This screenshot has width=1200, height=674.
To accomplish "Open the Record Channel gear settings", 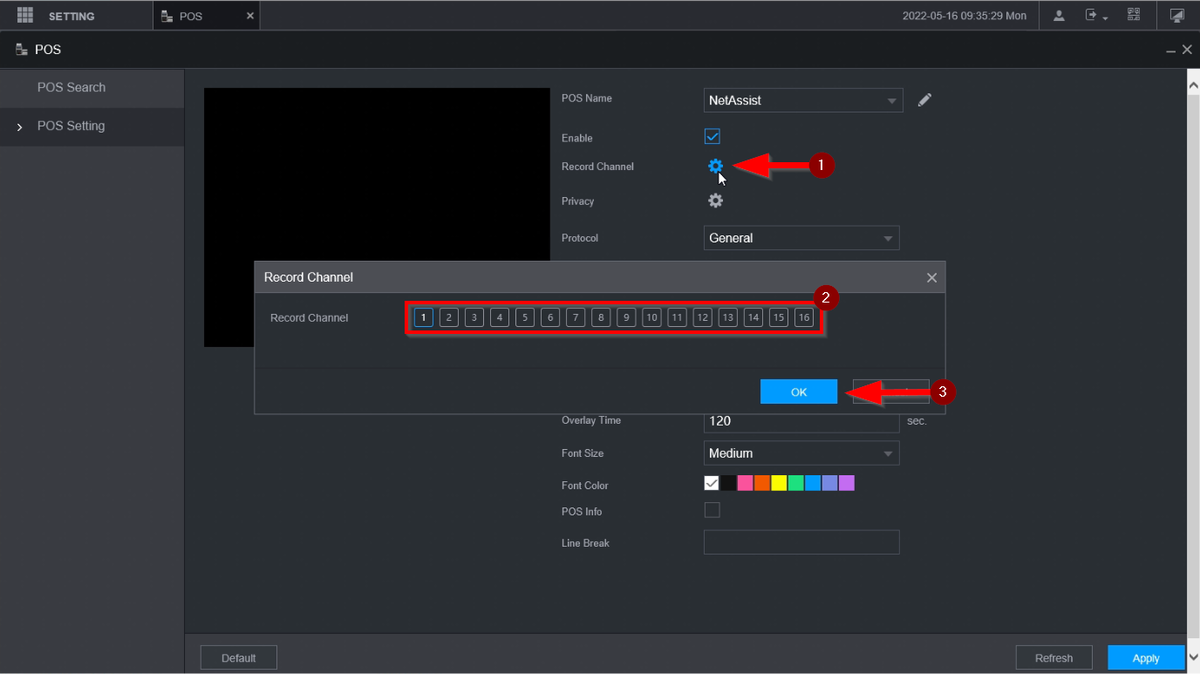I will click(715, 166).
